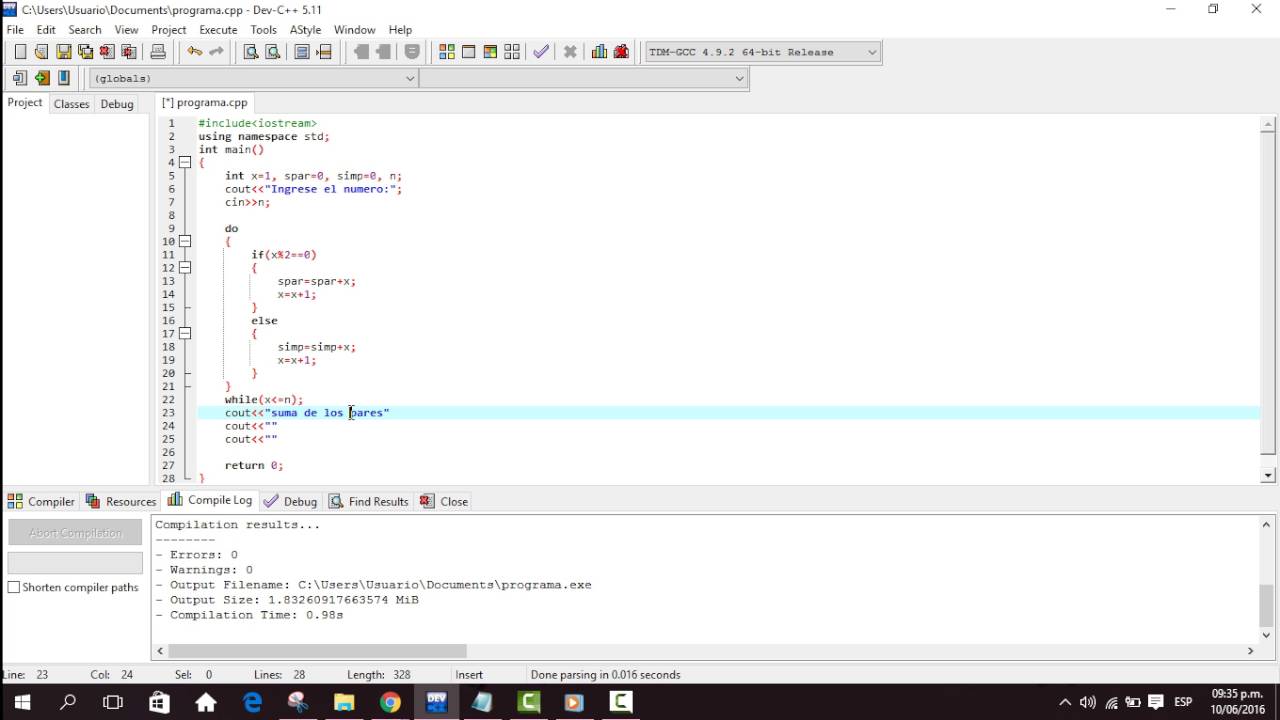The height and width of the screenshot is (720, 1280).
Task: Open Microsoft Edge from the taskbar
Action: (x=252, y=702)
